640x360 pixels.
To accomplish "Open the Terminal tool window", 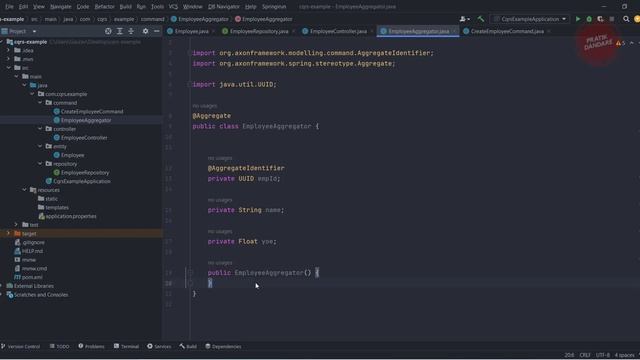I will coord(127,346).
